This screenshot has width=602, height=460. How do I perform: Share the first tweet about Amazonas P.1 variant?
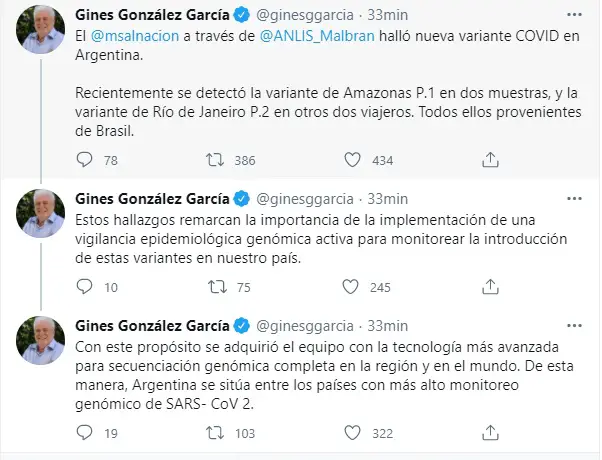coord(489,160)
